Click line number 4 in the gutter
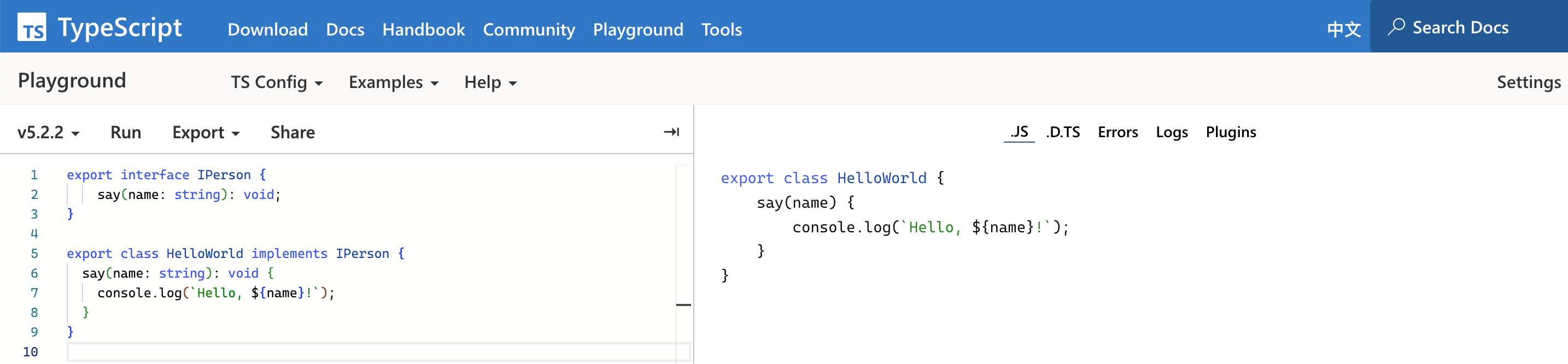The height and width of the screenshot is (364, 1568). 34,234
